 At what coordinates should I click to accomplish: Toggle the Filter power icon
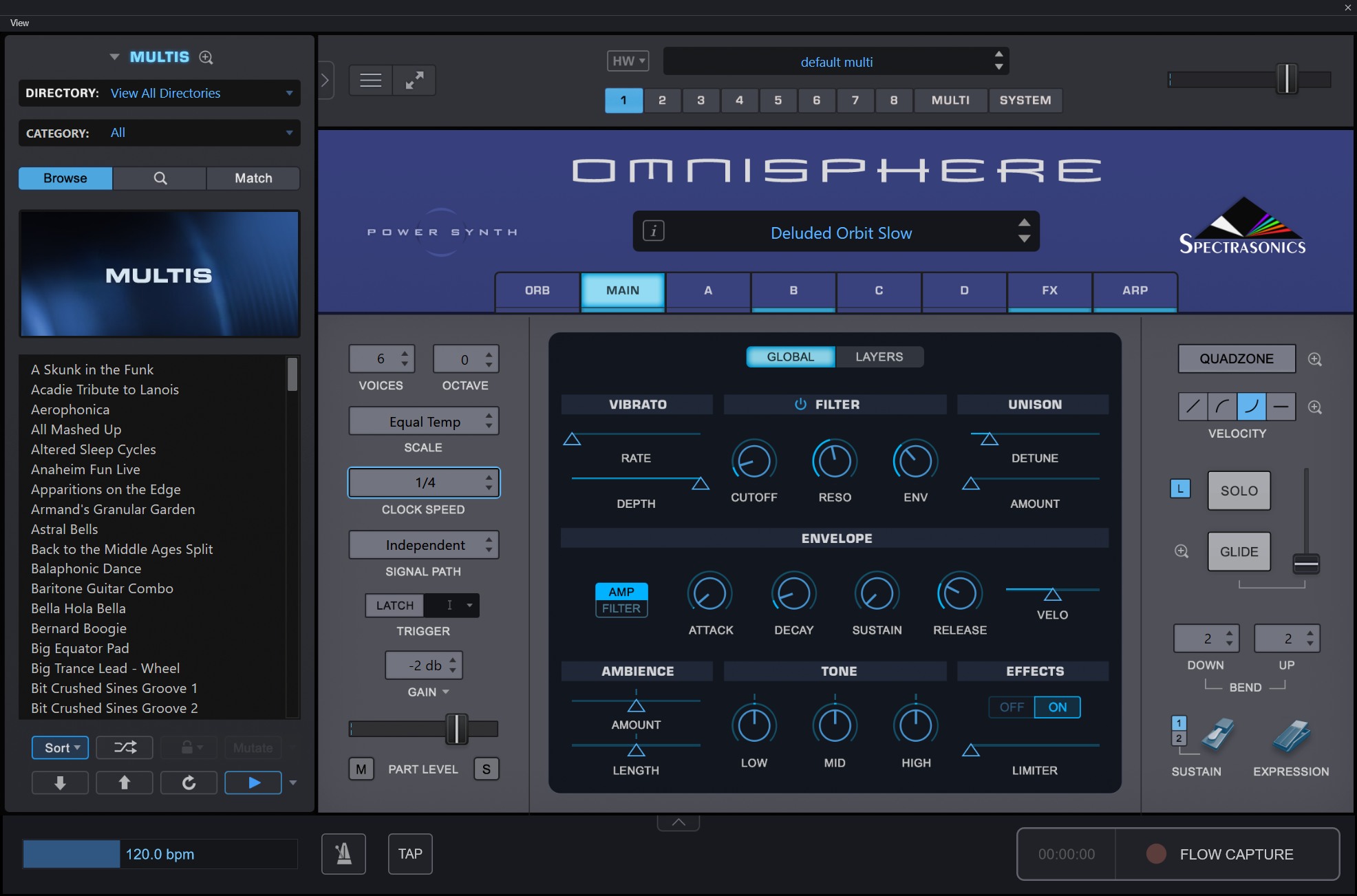click(800, 404)
